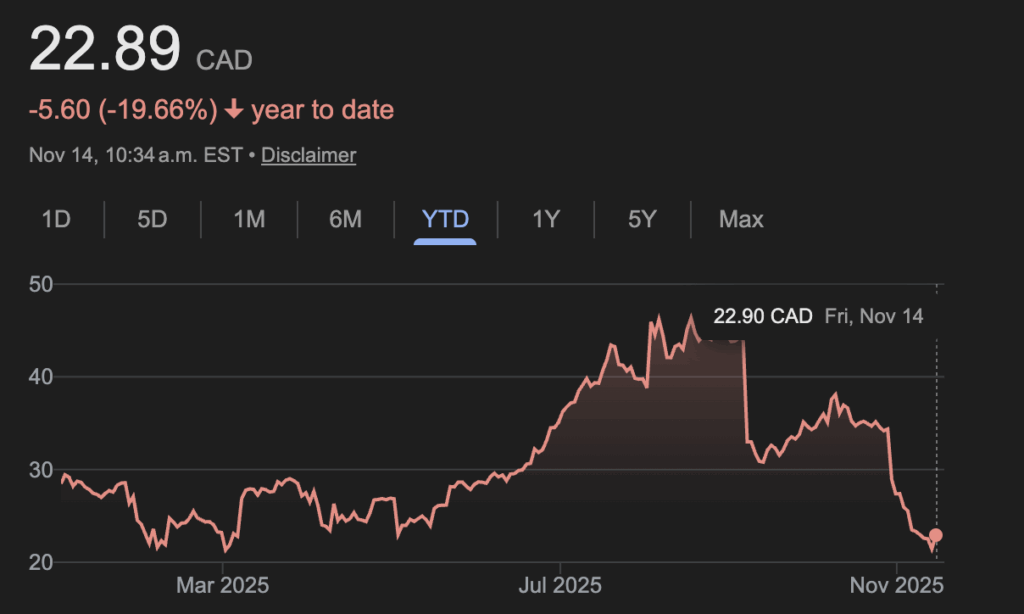The height and width of the screenshot is (614, 1024).
Task: Switch to the 1Y range tab
Action: pos(545,219)
